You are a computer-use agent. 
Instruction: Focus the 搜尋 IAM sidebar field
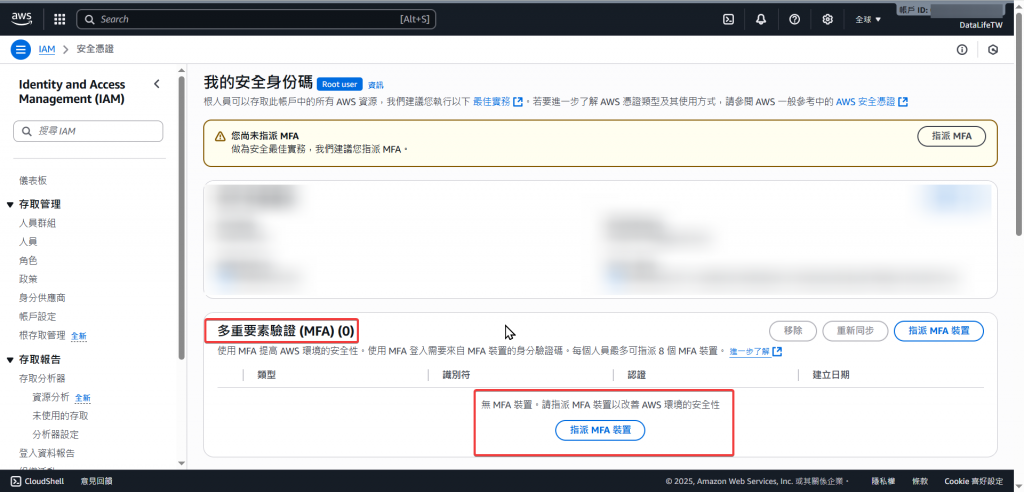point(88,131)
